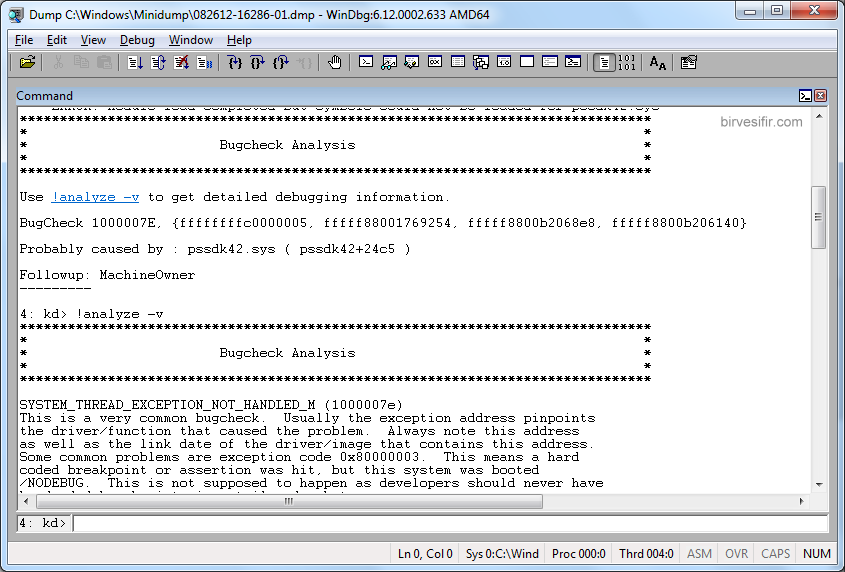This screenshot has height=572, width=845.
Task: Click the Paste clipboard toolbar icon
Action: pyautogui.click(x=104, y=63)
